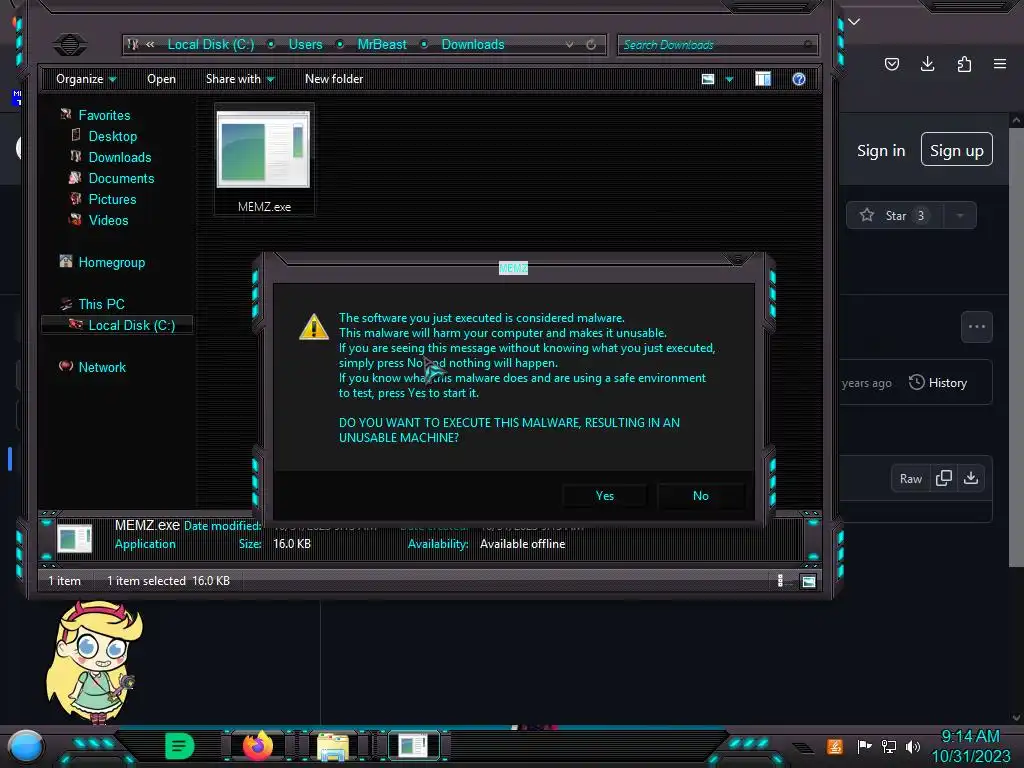
Task: Click the Sign up button in the browser
Action: [957, 150]
